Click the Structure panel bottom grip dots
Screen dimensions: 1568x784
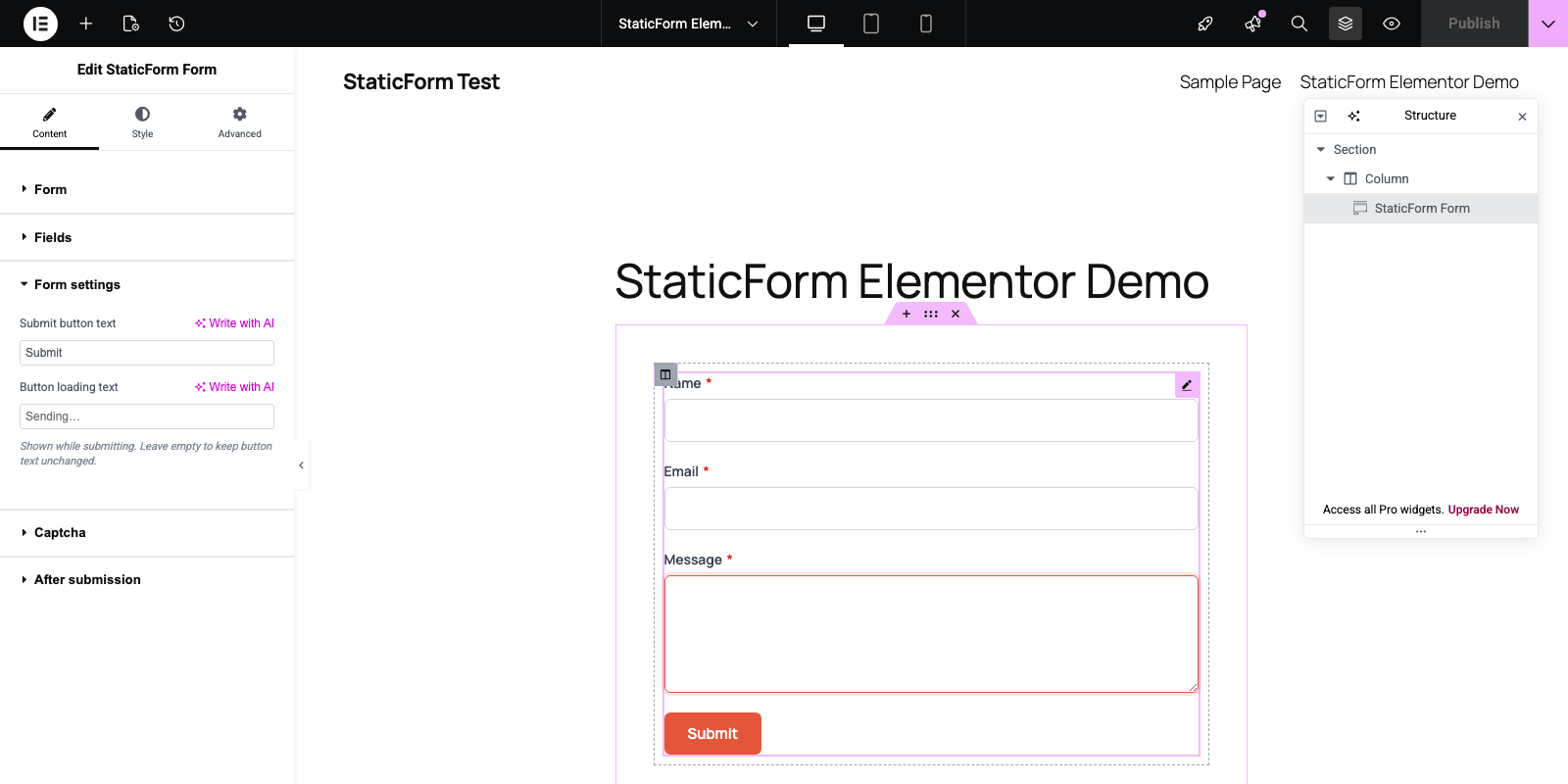[x=1421, y=531]
